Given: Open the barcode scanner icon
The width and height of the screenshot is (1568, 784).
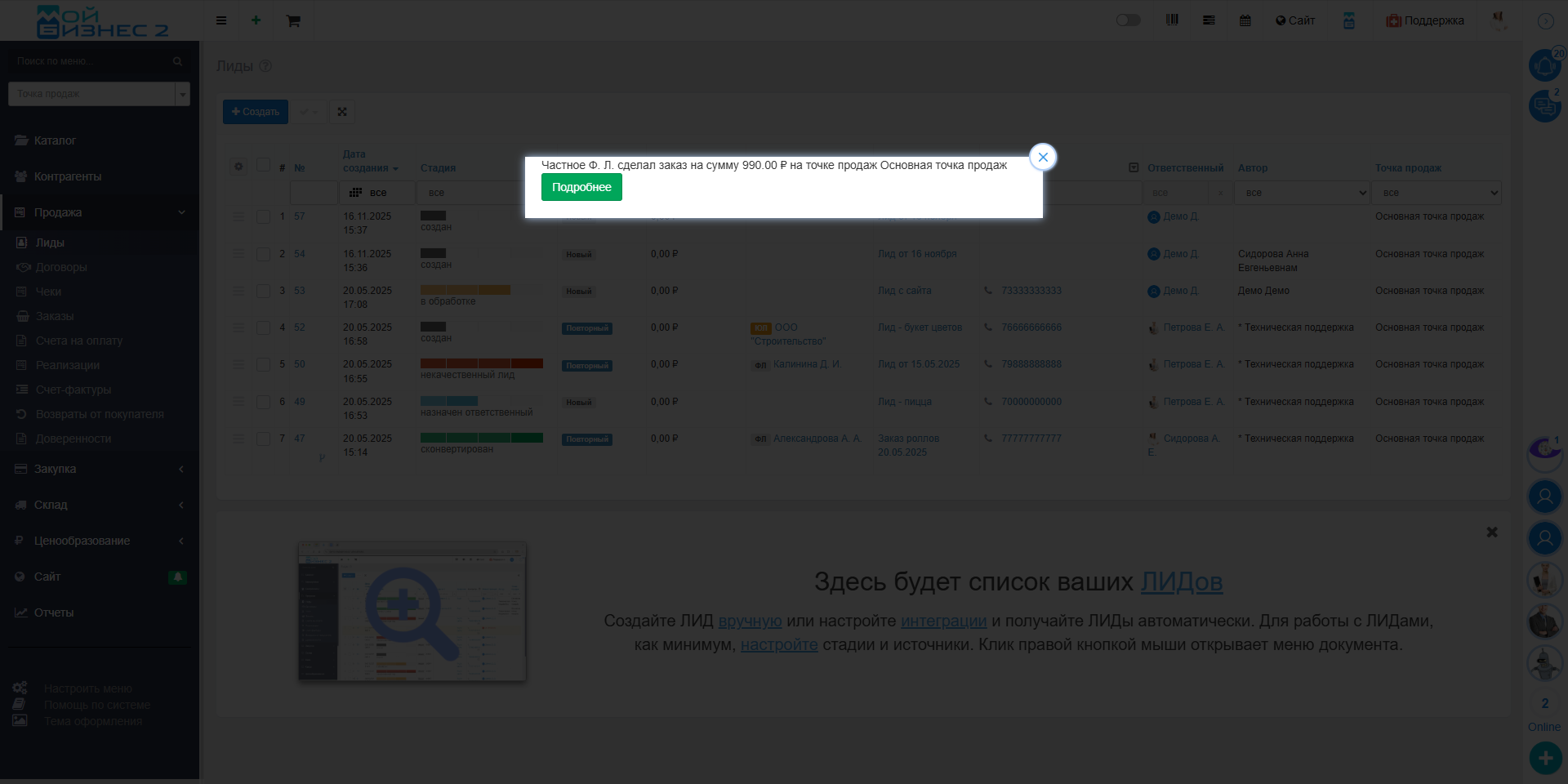Looking at the screenshot, I should 1172,20.
